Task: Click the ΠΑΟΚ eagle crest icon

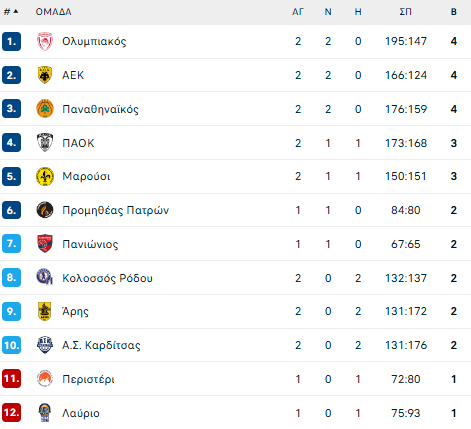Action: (x=45, y=143)
